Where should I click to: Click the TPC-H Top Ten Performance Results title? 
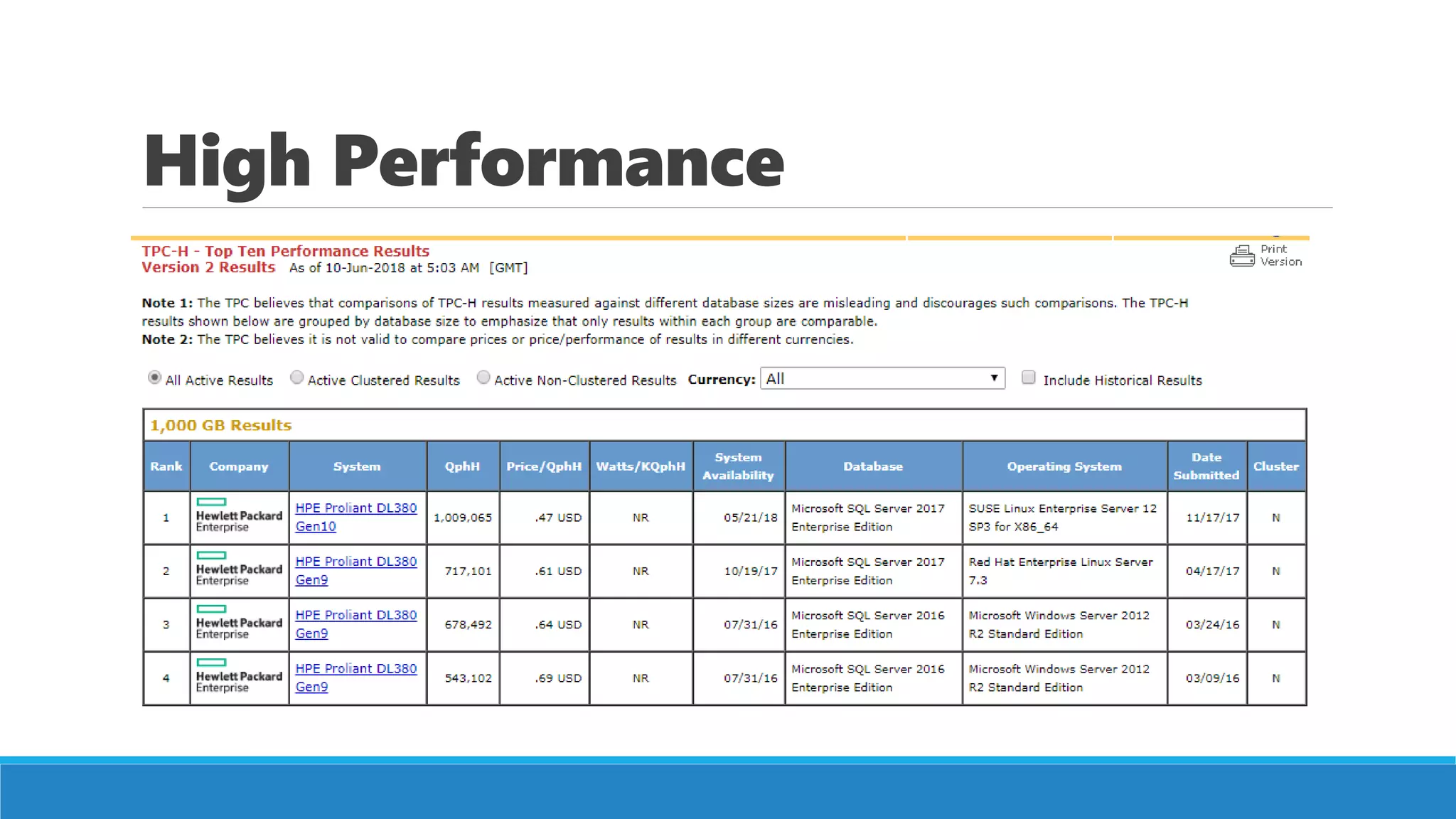[285, 251]
